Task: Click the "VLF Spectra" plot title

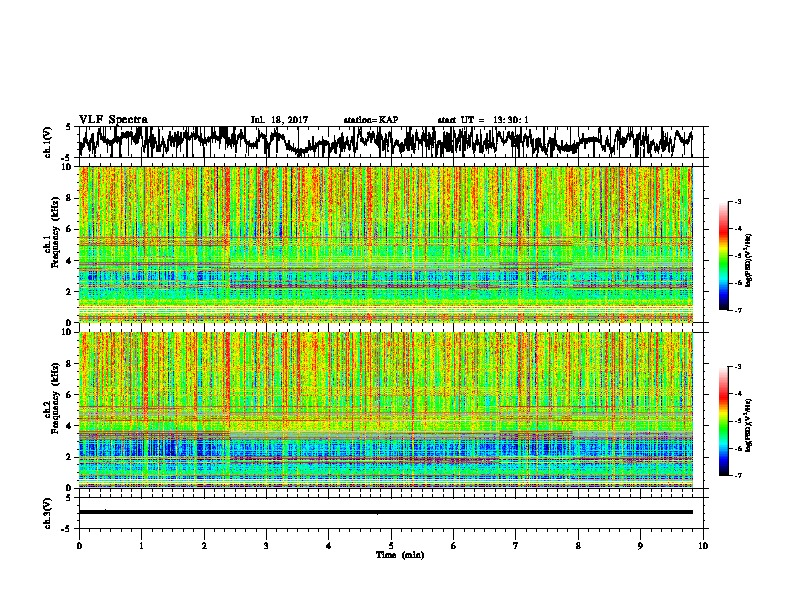Action: point(113,120)
